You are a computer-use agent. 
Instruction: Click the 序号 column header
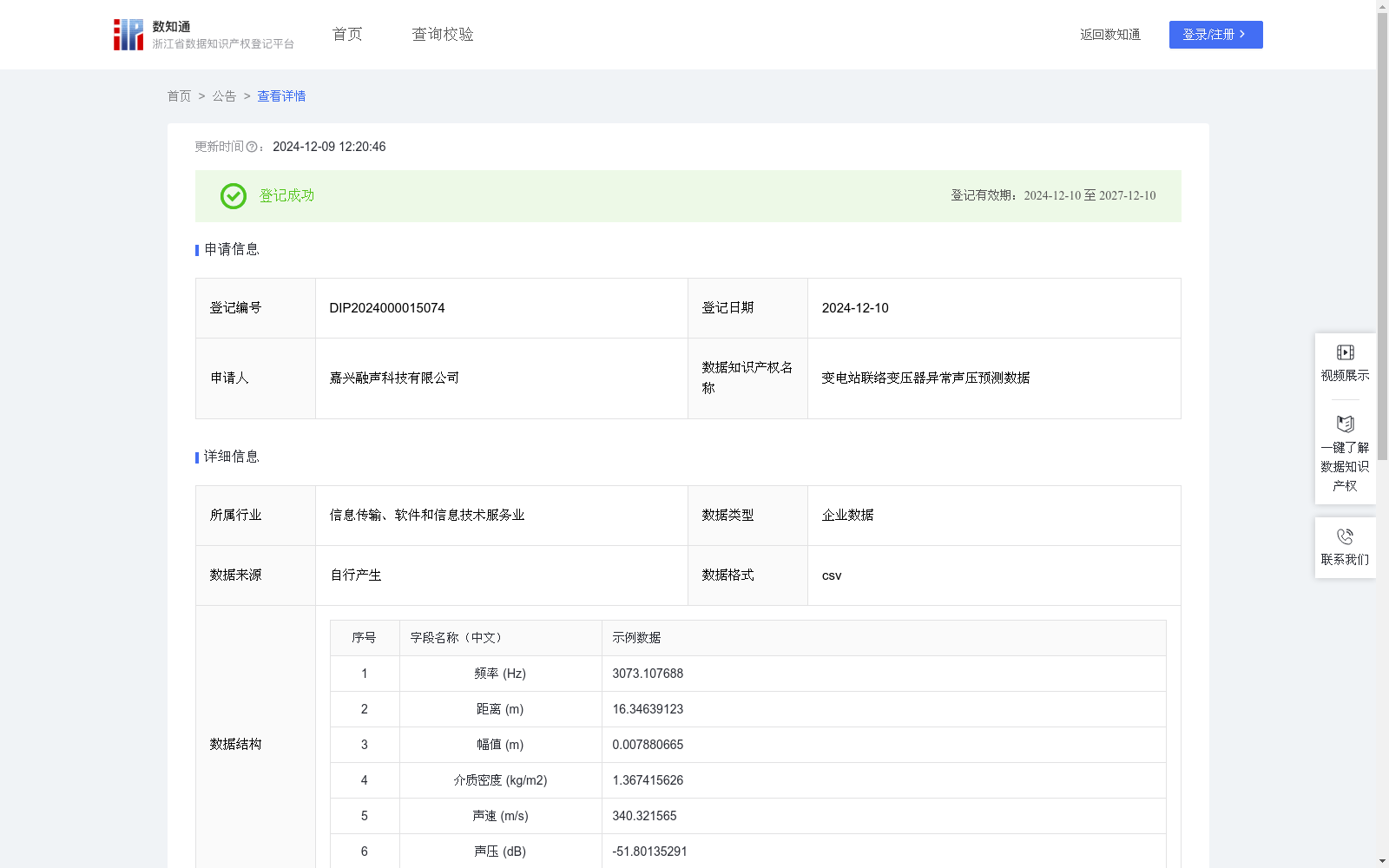365,638
